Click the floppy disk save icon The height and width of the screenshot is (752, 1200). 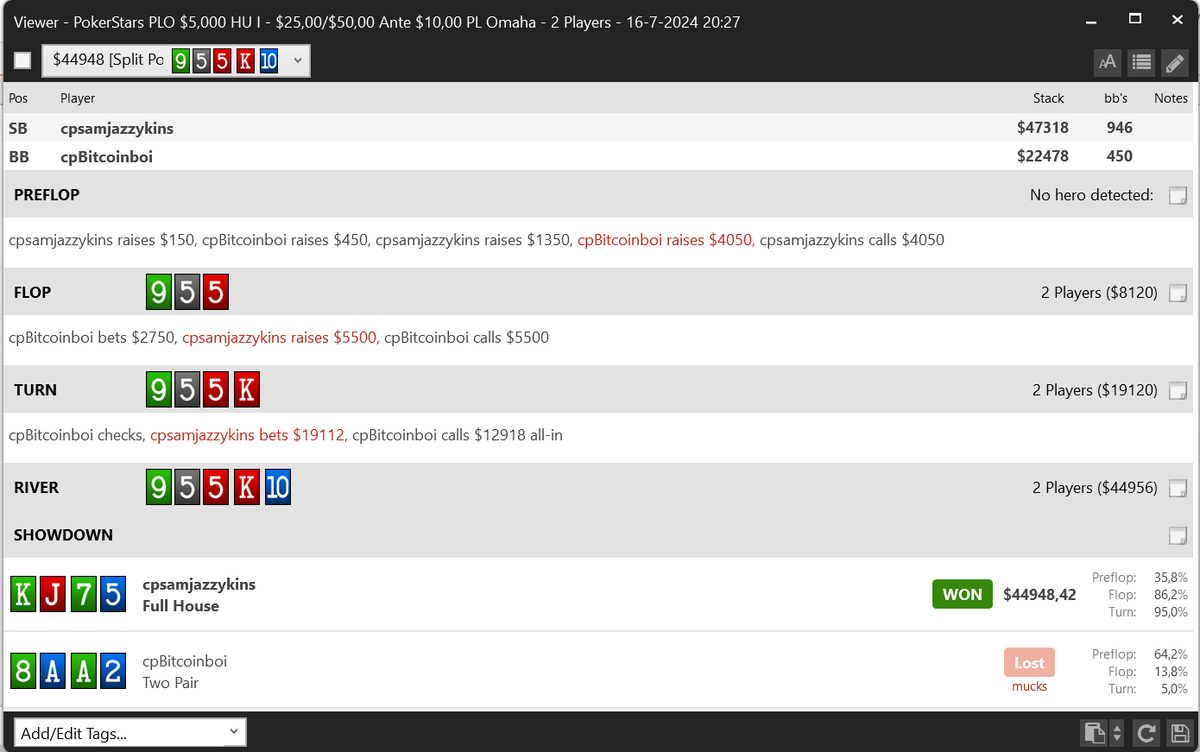[1178, 732]
